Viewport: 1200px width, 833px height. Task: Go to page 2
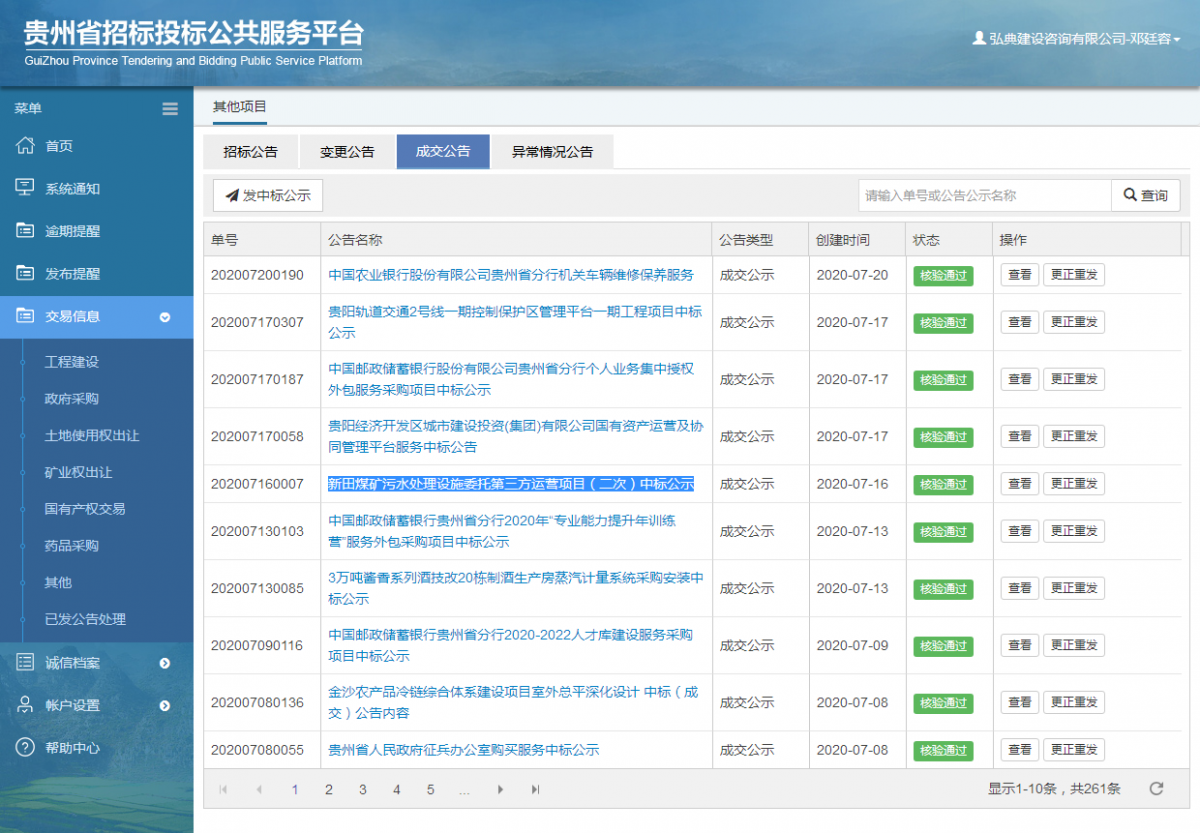328,789
